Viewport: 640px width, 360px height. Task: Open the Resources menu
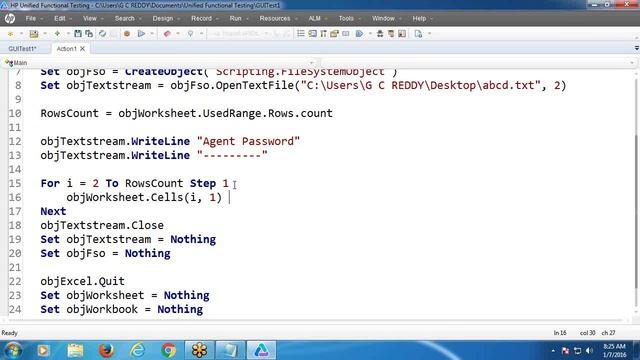(275, 18)
